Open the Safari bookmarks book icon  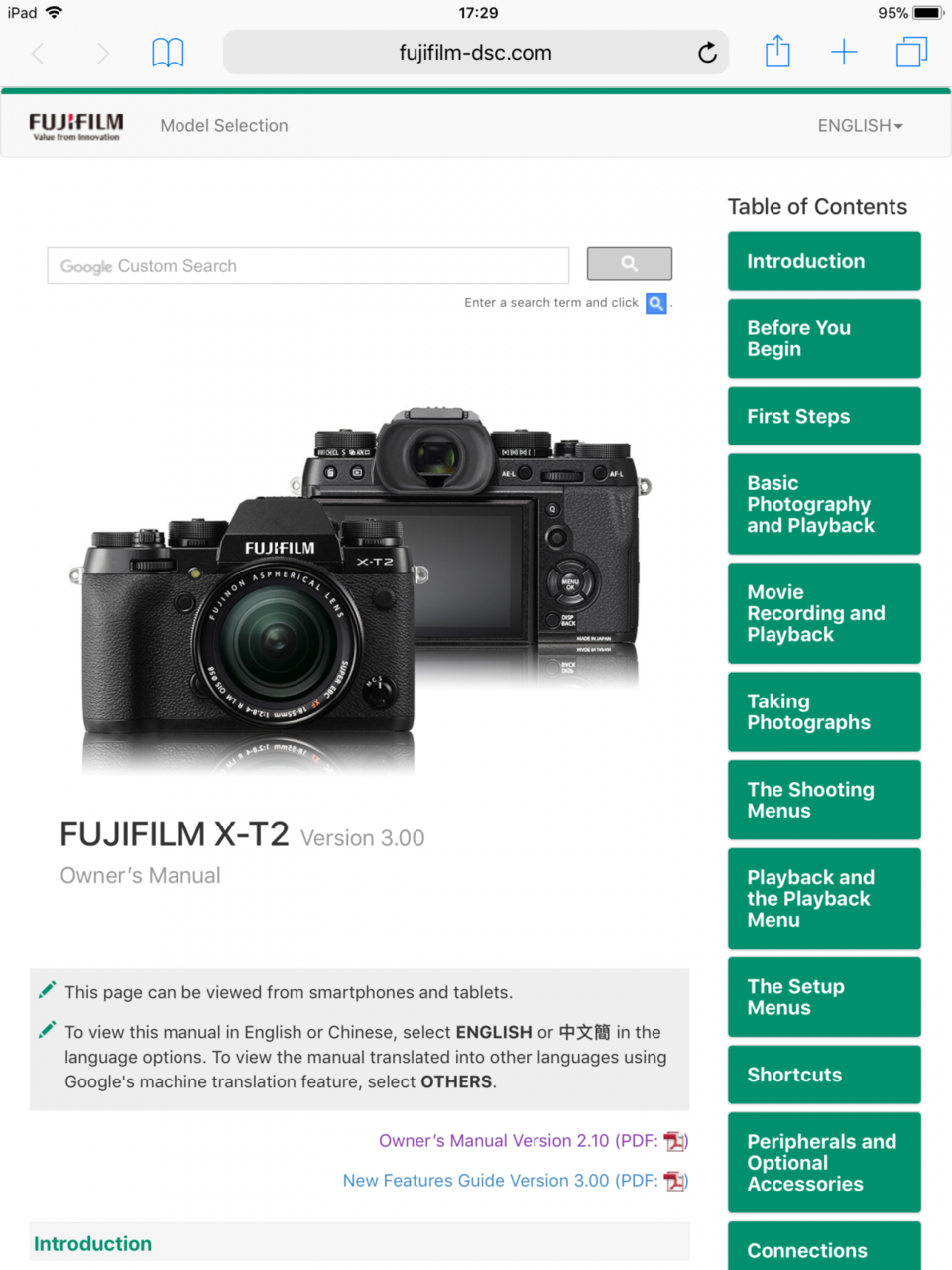point(168,53)
